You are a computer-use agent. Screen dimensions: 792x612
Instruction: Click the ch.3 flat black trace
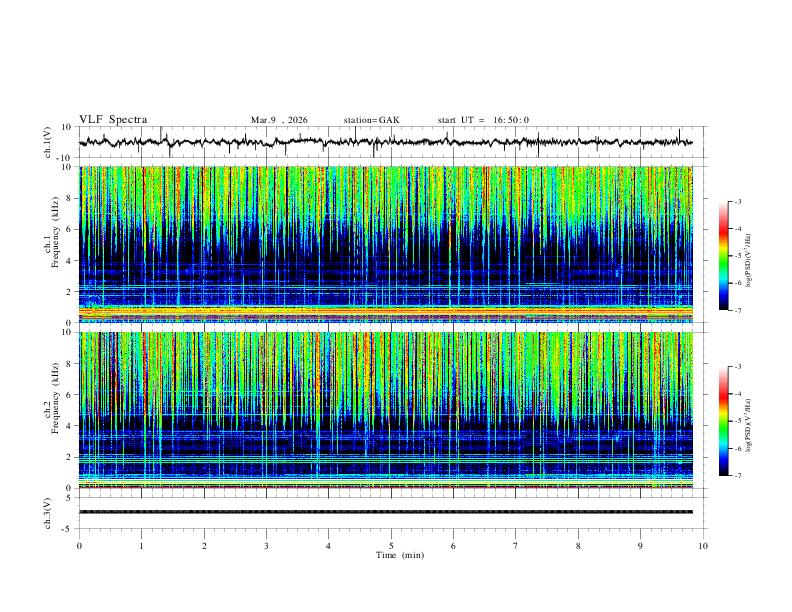(385, 512)
